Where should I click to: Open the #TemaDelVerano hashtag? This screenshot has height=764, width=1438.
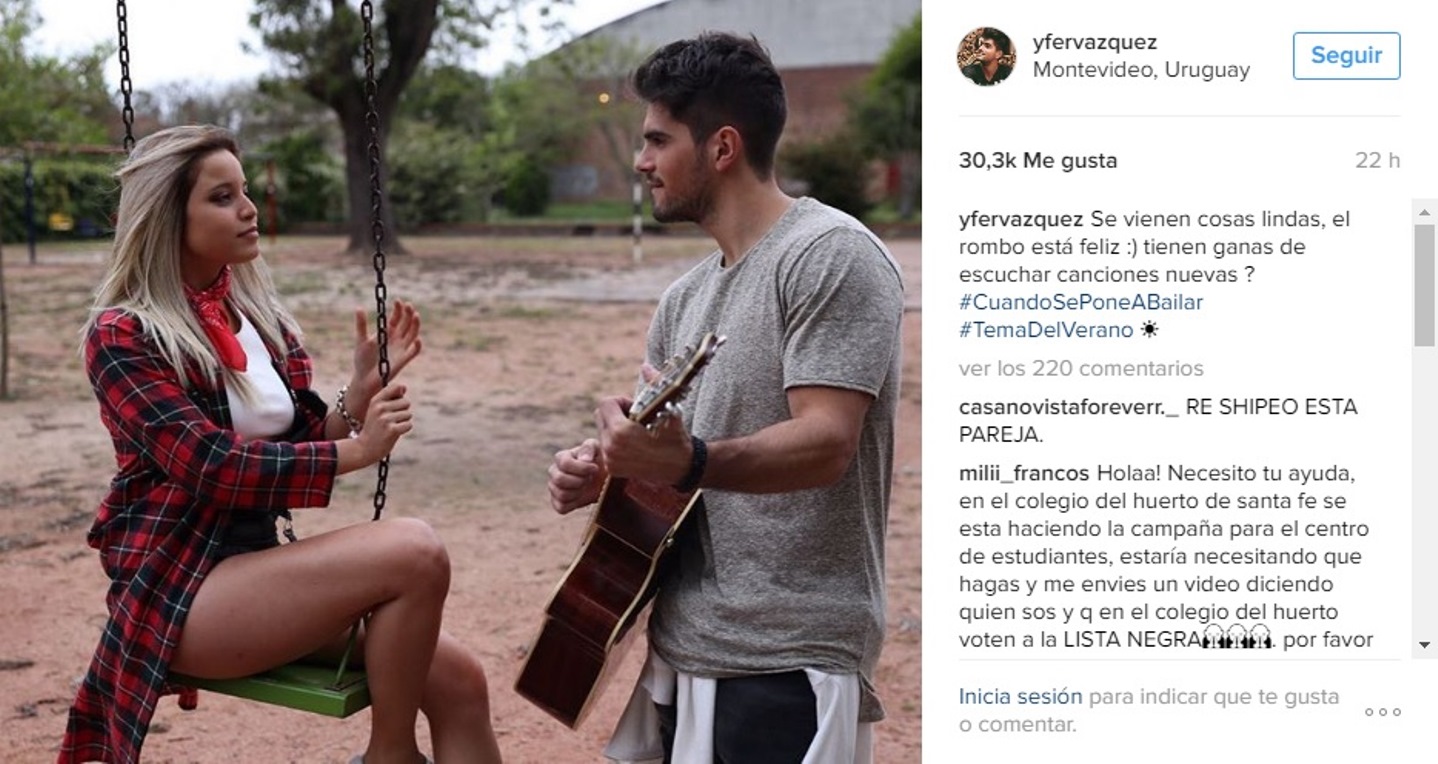click(x=1046, y=330)
